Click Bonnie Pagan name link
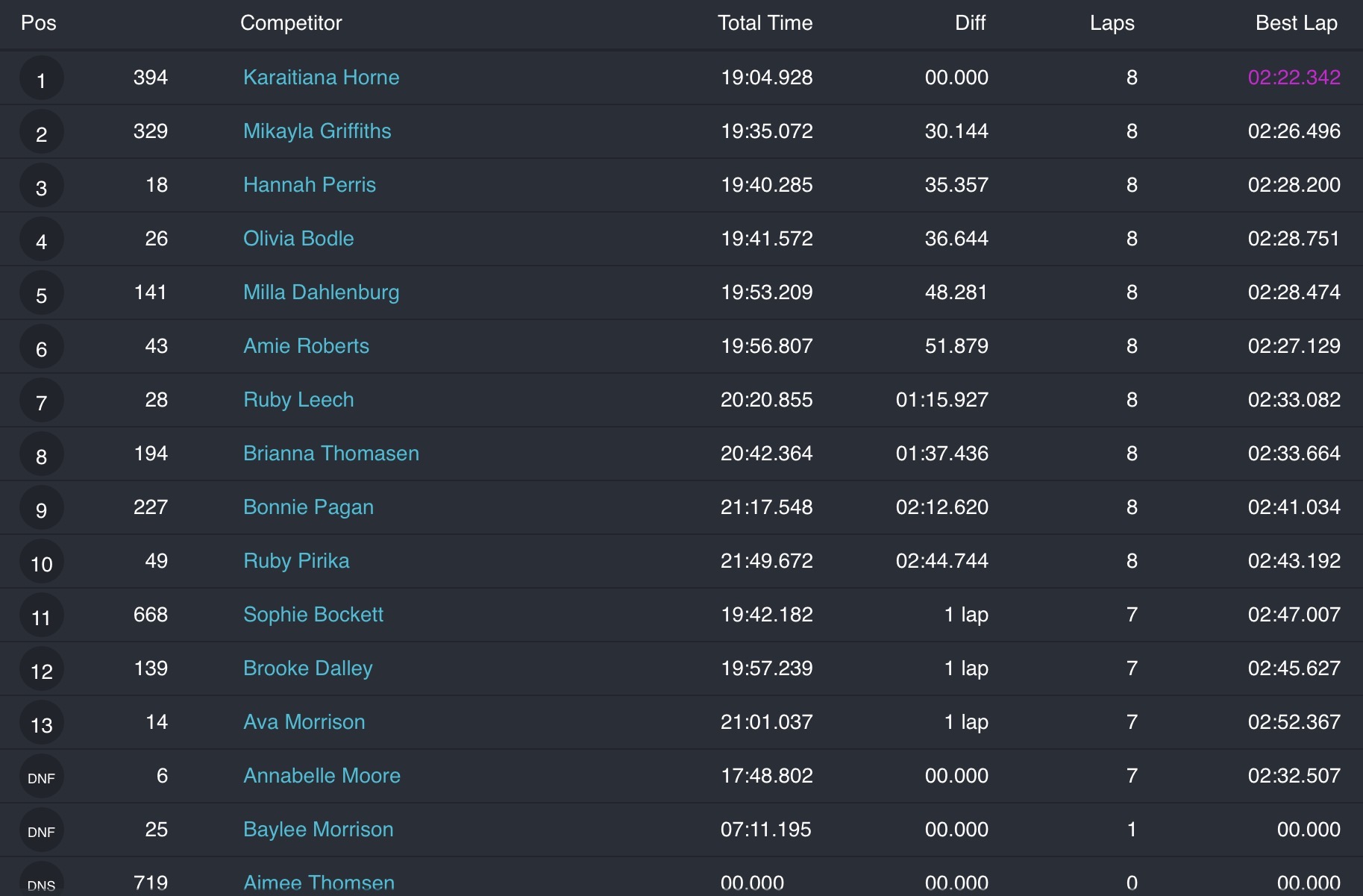The width and height of the screenshot is (1363, 896). coord(308,507)
